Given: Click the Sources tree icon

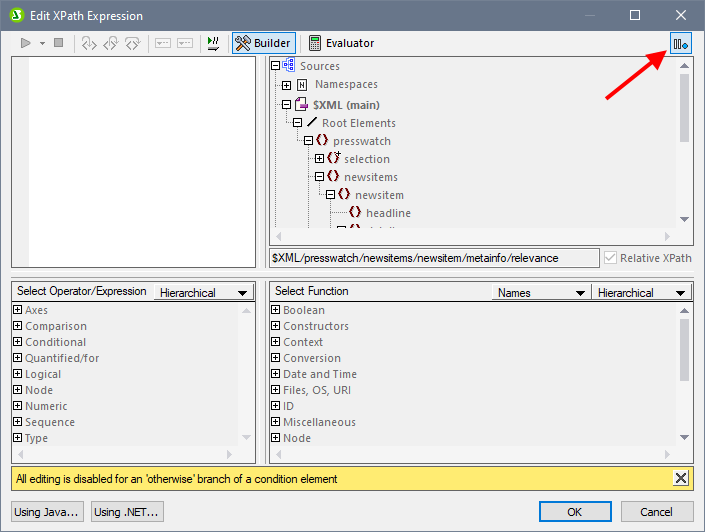Looking at the screenshot, I should pyautogui.click(x=289, y=65).
